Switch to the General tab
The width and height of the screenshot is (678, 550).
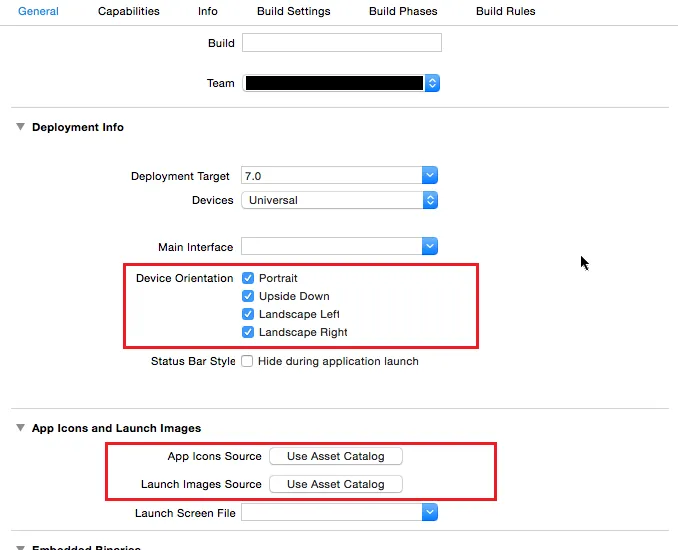pyautogui.click(x=38, y=11)
